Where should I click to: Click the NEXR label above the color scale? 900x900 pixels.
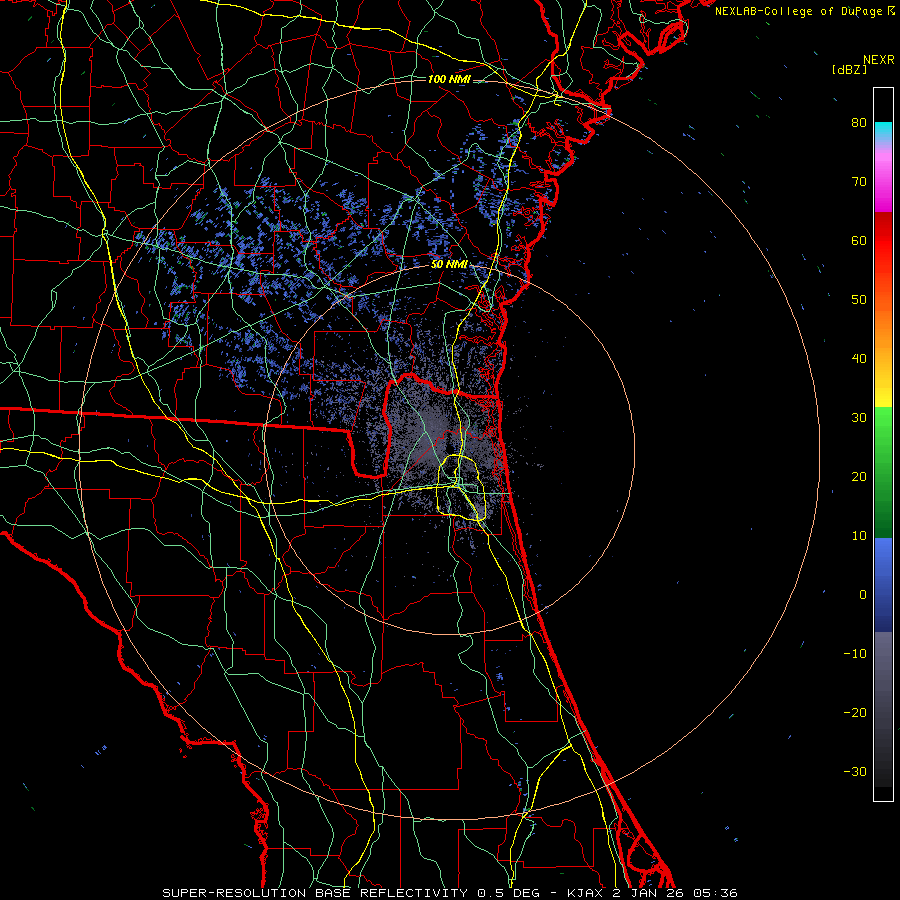click(878, 60)
